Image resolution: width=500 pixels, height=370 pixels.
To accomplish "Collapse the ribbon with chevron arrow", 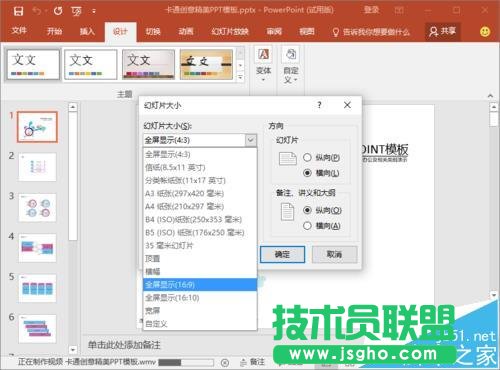I will 490,96.
